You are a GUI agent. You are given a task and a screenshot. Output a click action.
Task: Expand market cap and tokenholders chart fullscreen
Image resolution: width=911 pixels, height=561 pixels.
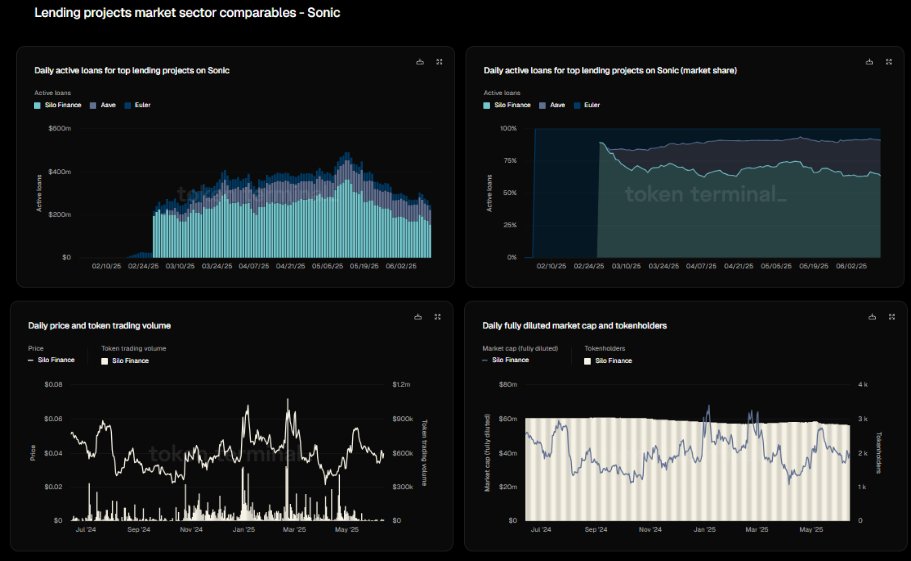coord(891,317)
